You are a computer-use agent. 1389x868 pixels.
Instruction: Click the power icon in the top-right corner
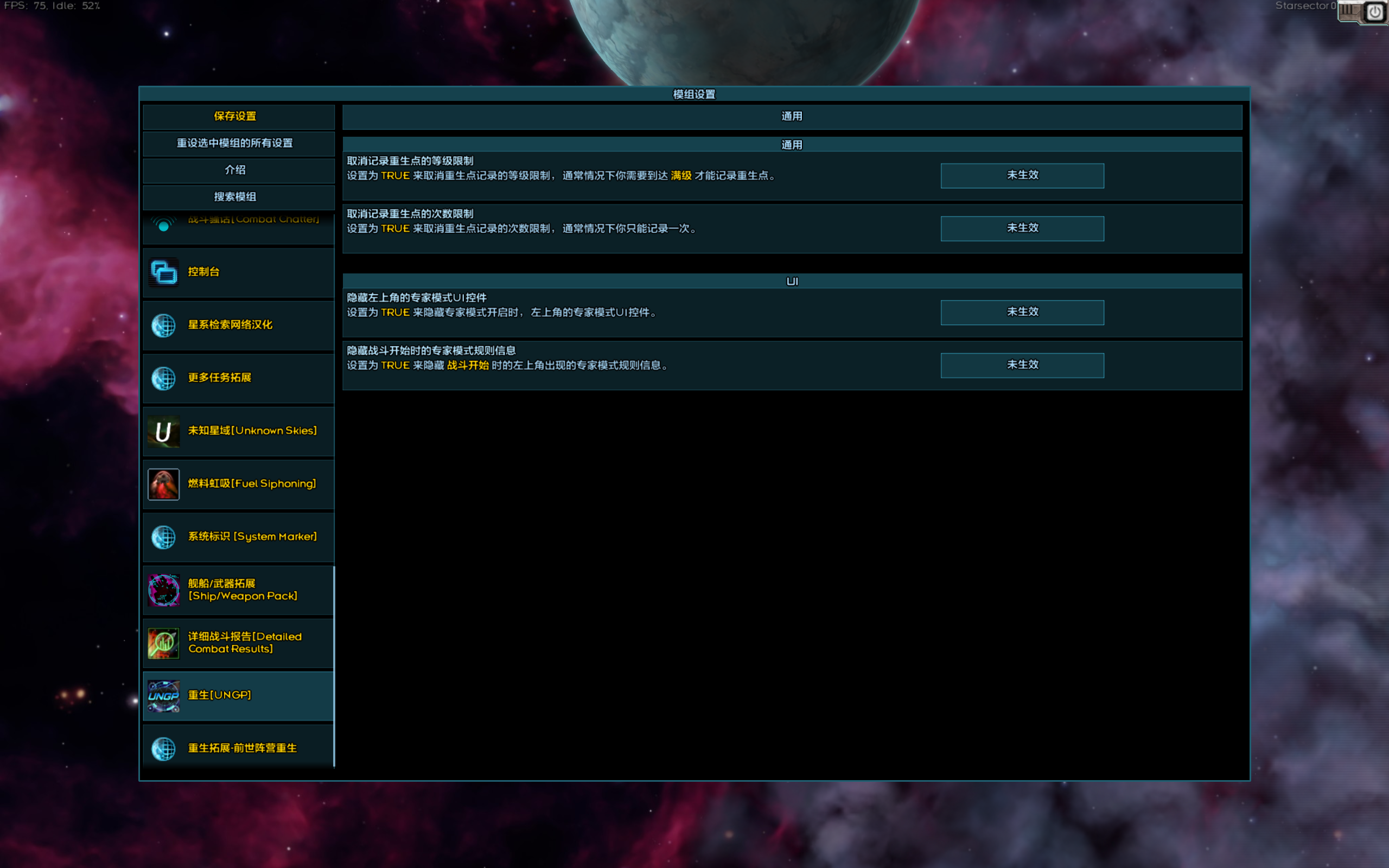click(x=1375, y=12)
